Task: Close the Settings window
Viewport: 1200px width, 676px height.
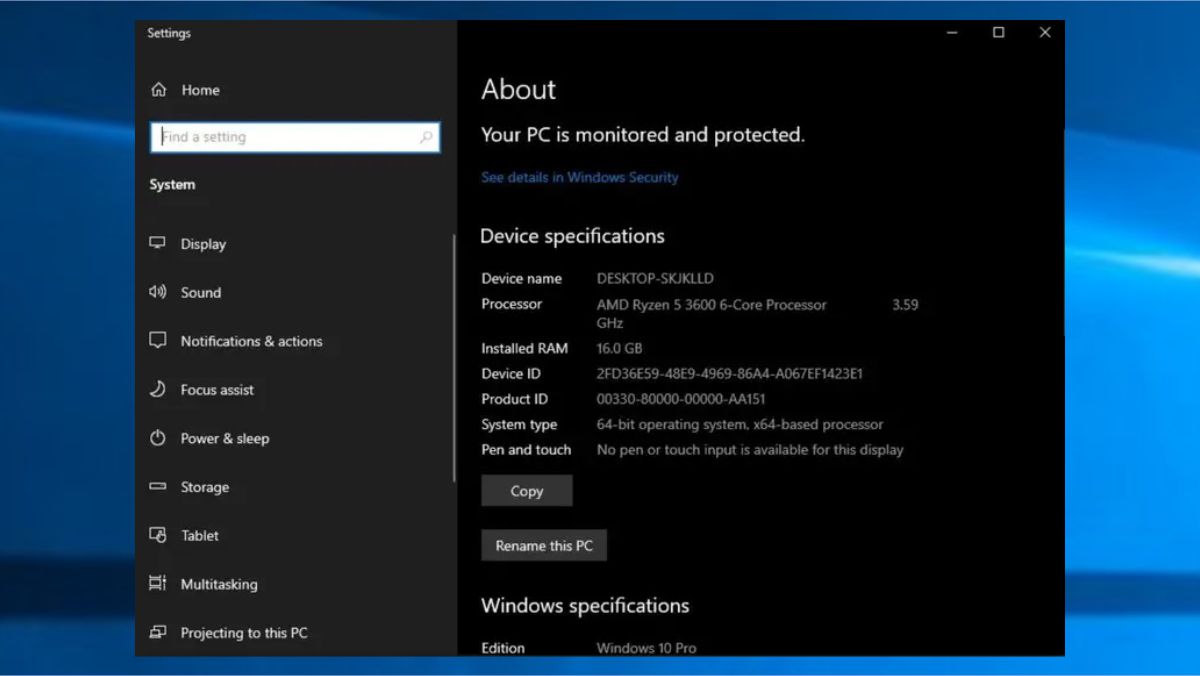Action: [x=1045, y=32]
